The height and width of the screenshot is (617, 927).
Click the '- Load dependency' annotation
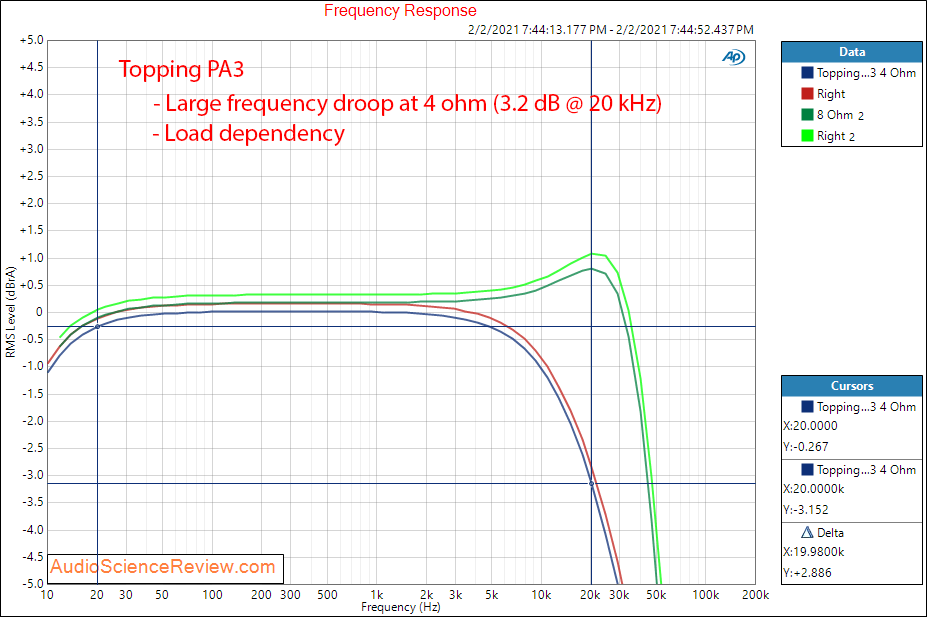248,134
